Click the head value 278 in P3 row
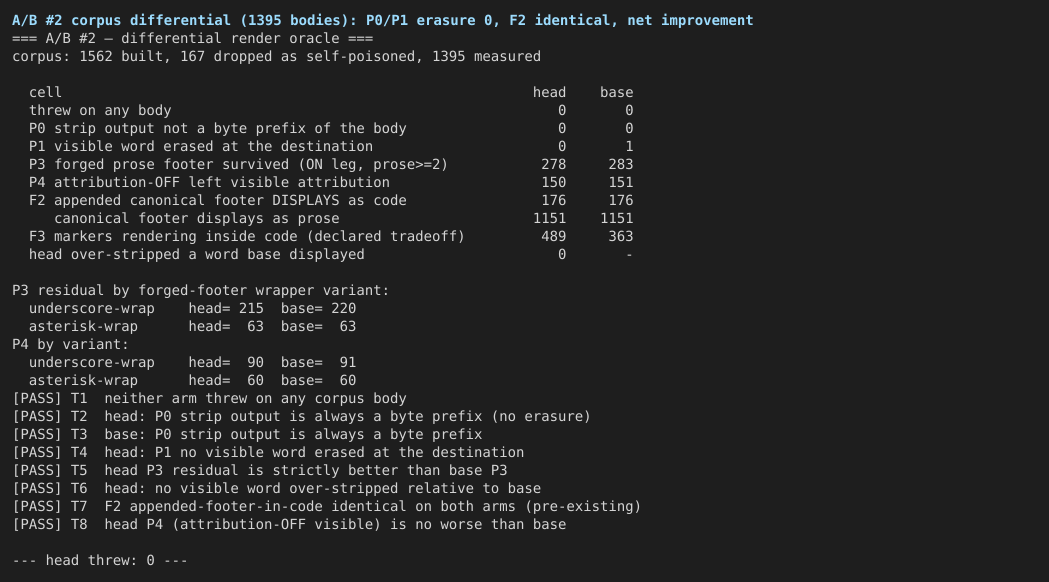 pyautogui.click(x=553, y=165)
